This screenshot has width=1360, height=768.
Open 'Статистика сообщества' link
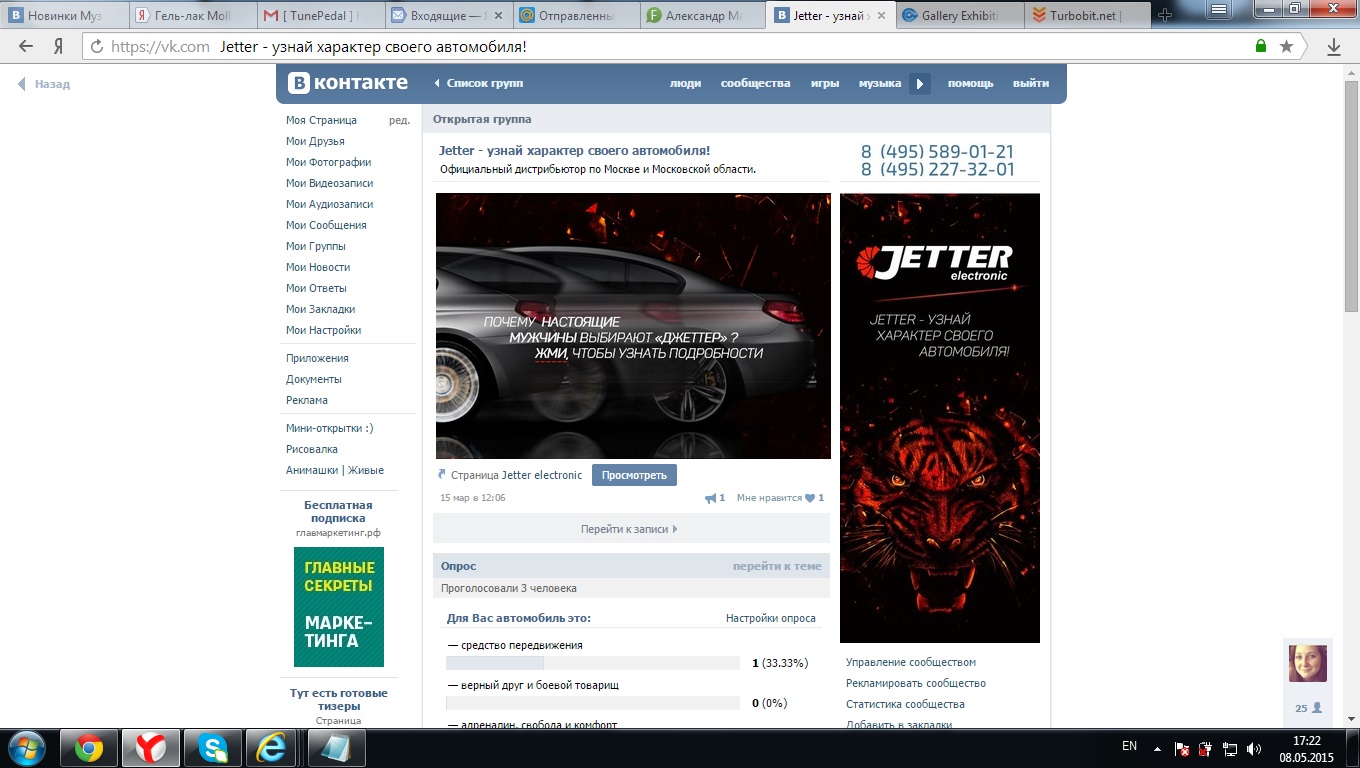(905, 704)
